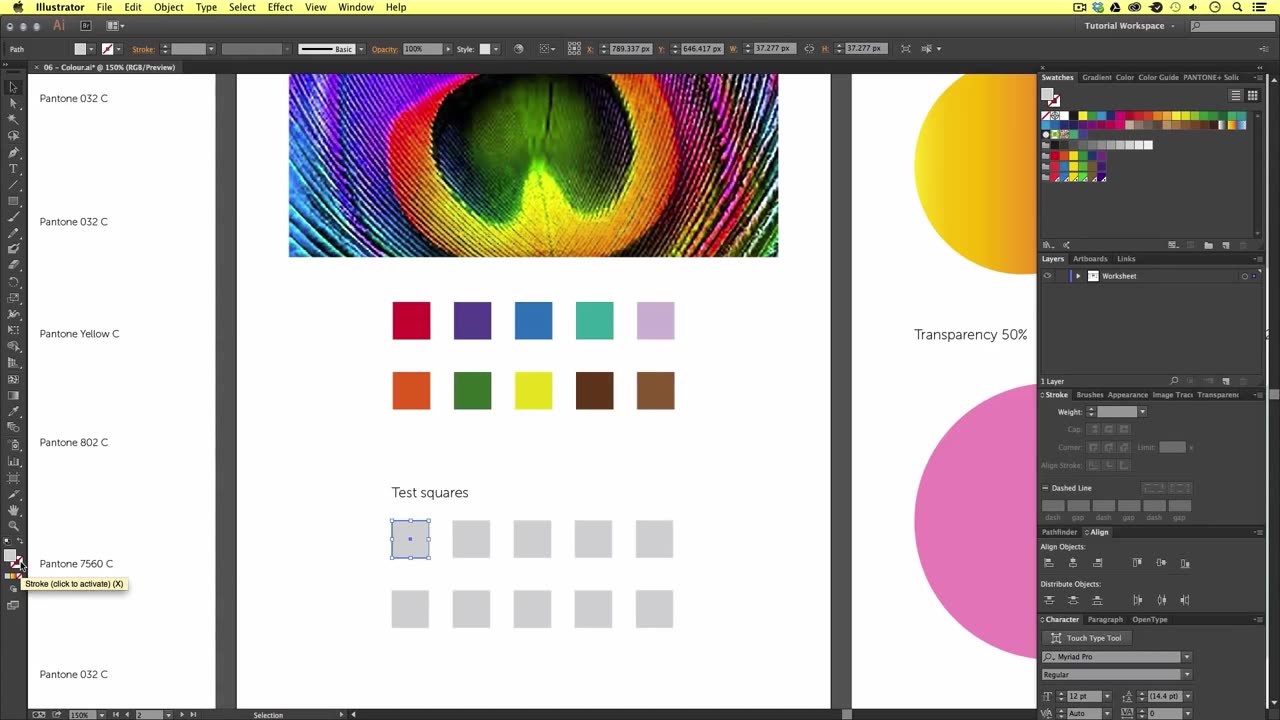Open the File menu
The height and width of the screenshot is (720, 1280).
(104, 7)
